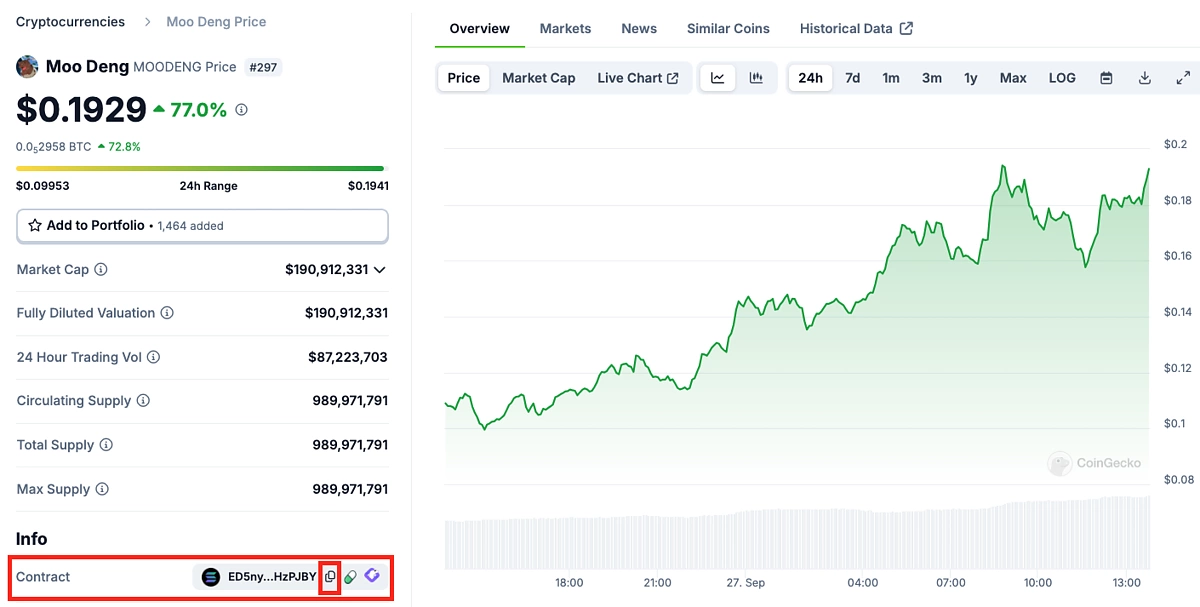The width and height of the screenshot is (1200, 607).
Task: Switch to candlestick chart view
Action: pyautogui.click(x=756, y=78)
